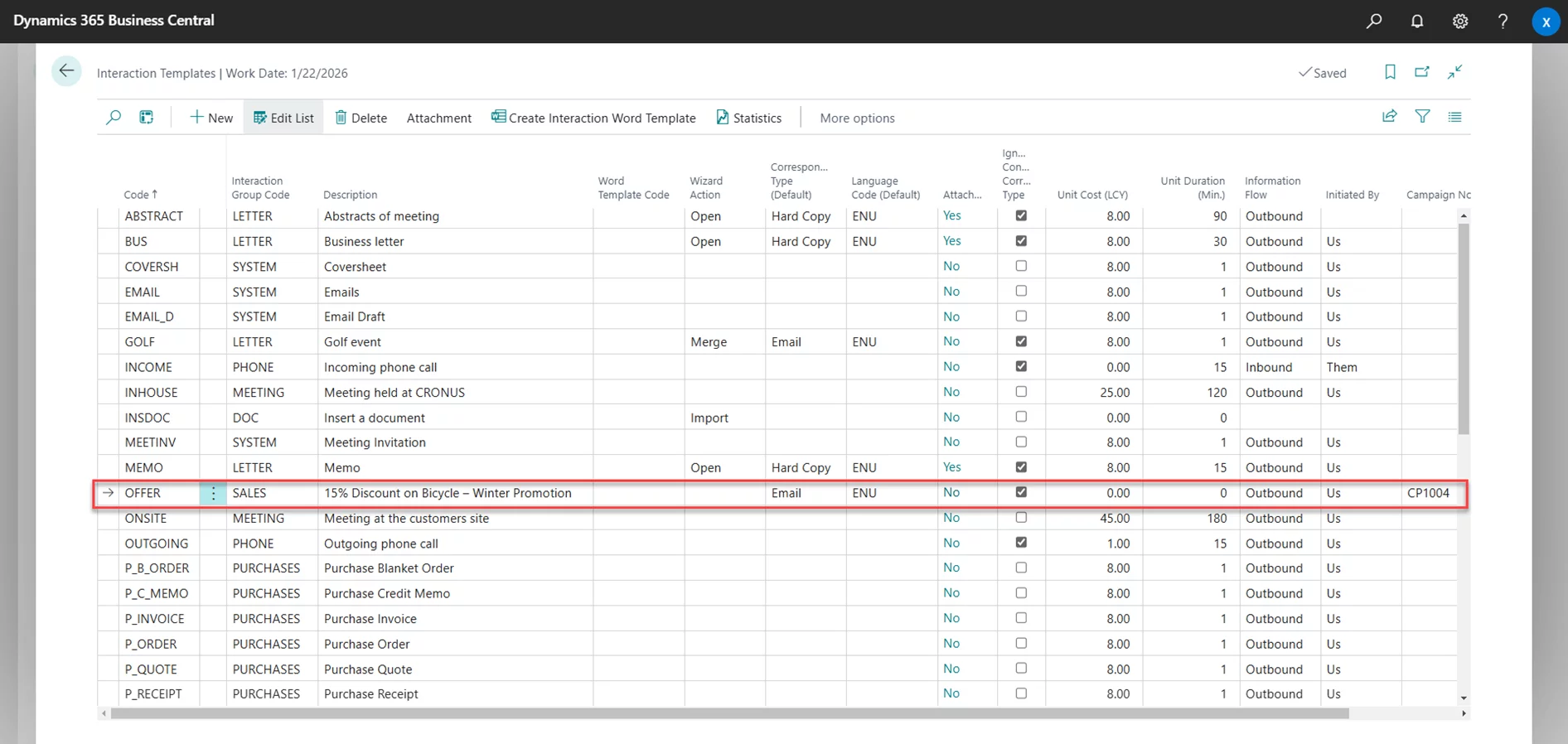The width and height of the screenshot is (1568, 744).
Task: Open the Attachment menu
Action: tap(438, 118)
